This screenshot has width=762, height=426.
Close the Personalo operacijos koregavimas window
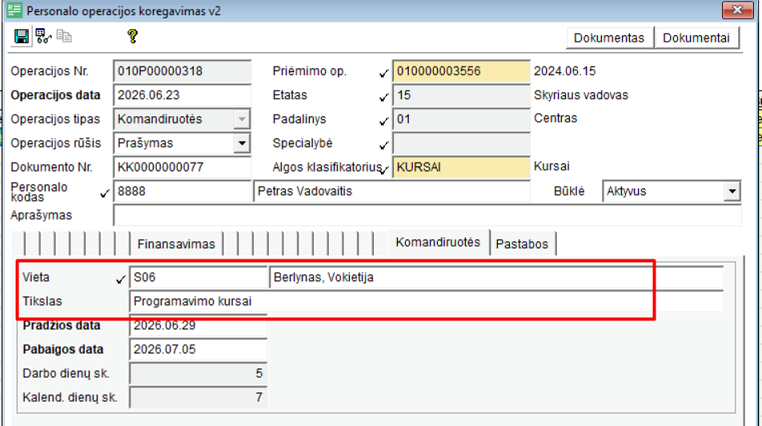pos(737,10)
